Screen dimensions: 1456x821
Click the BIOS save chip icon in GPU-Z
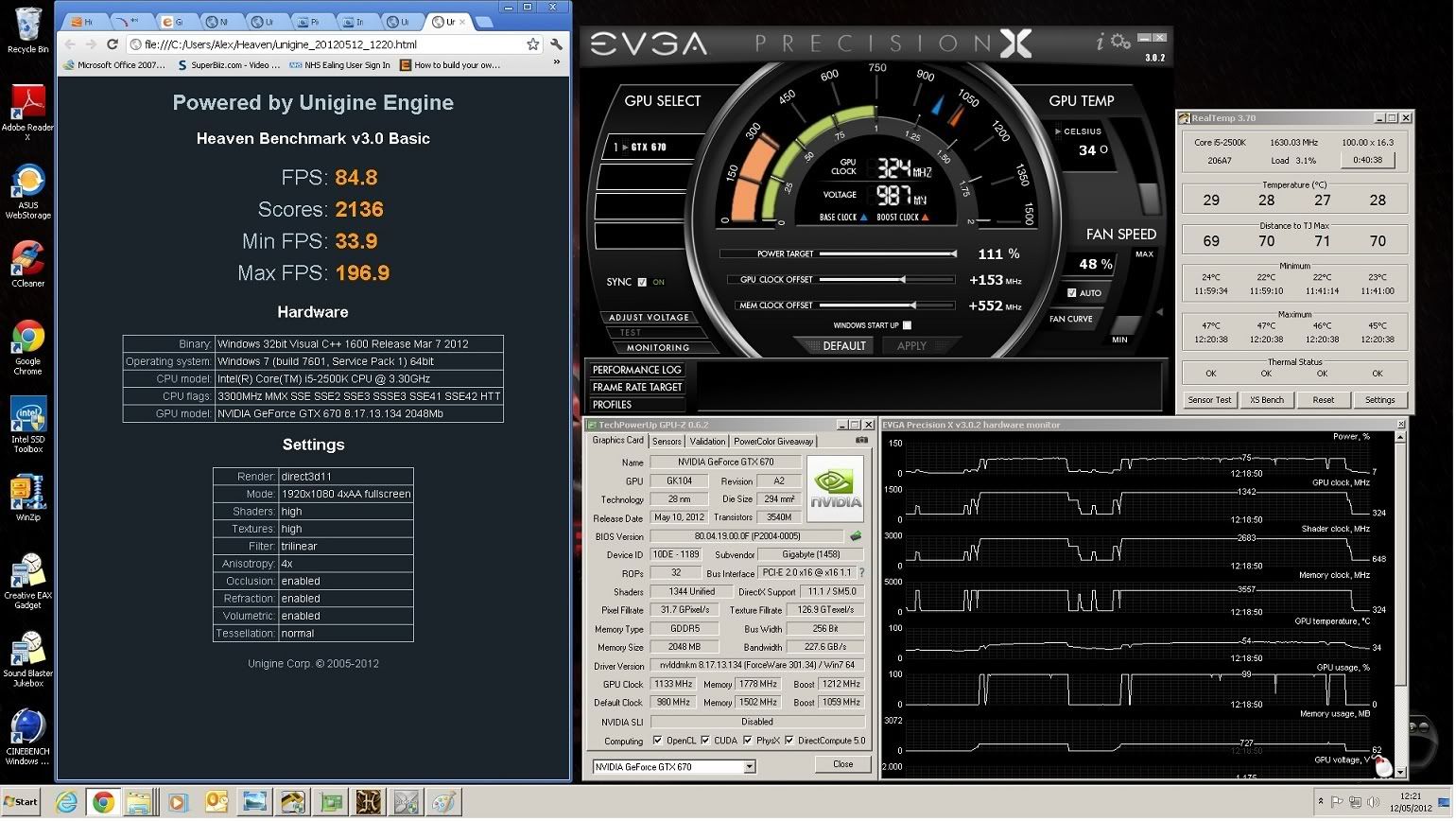click(x=856, y=536)
